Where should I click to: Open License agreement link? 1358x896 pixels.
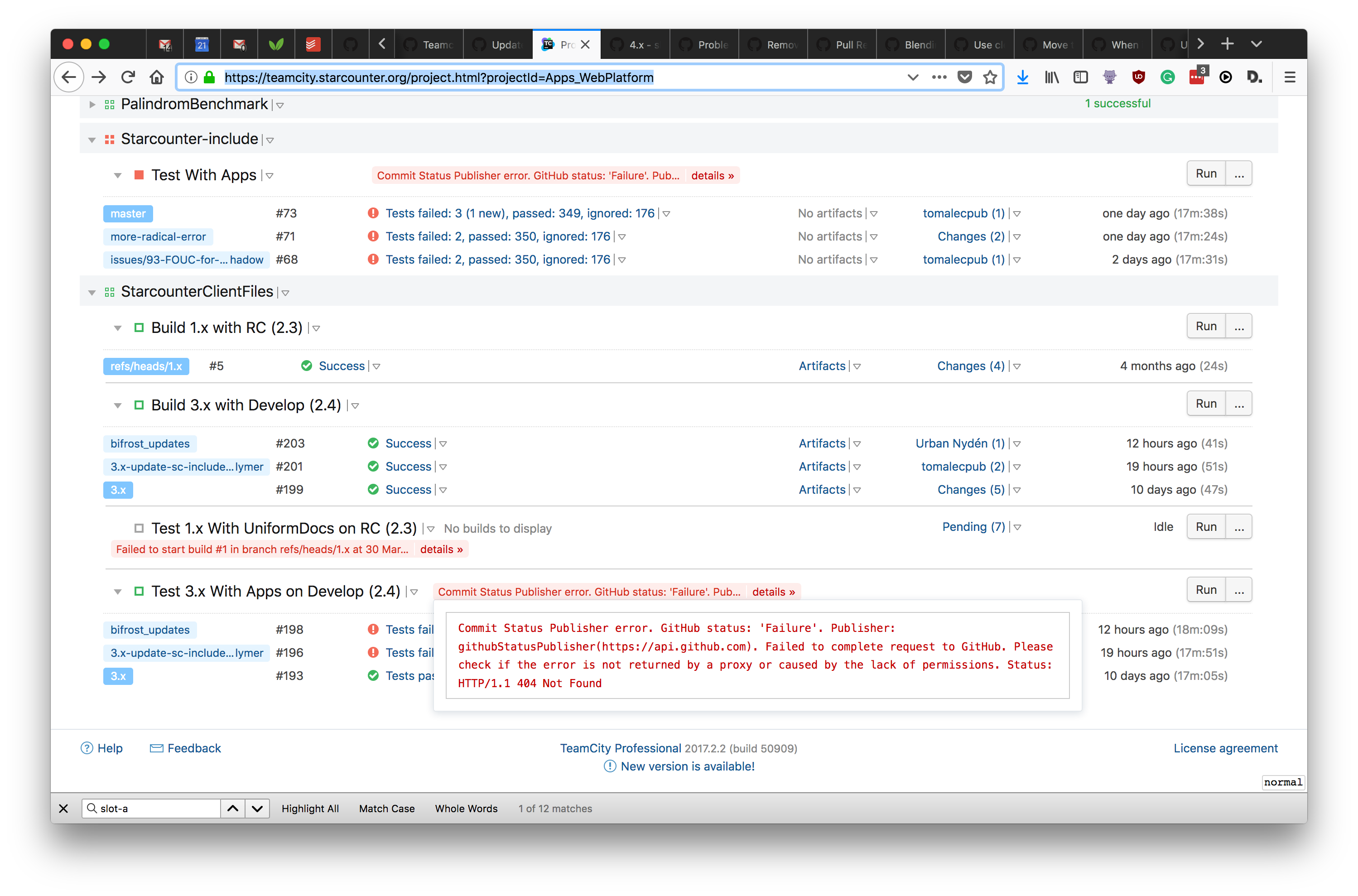point(1225,748)
